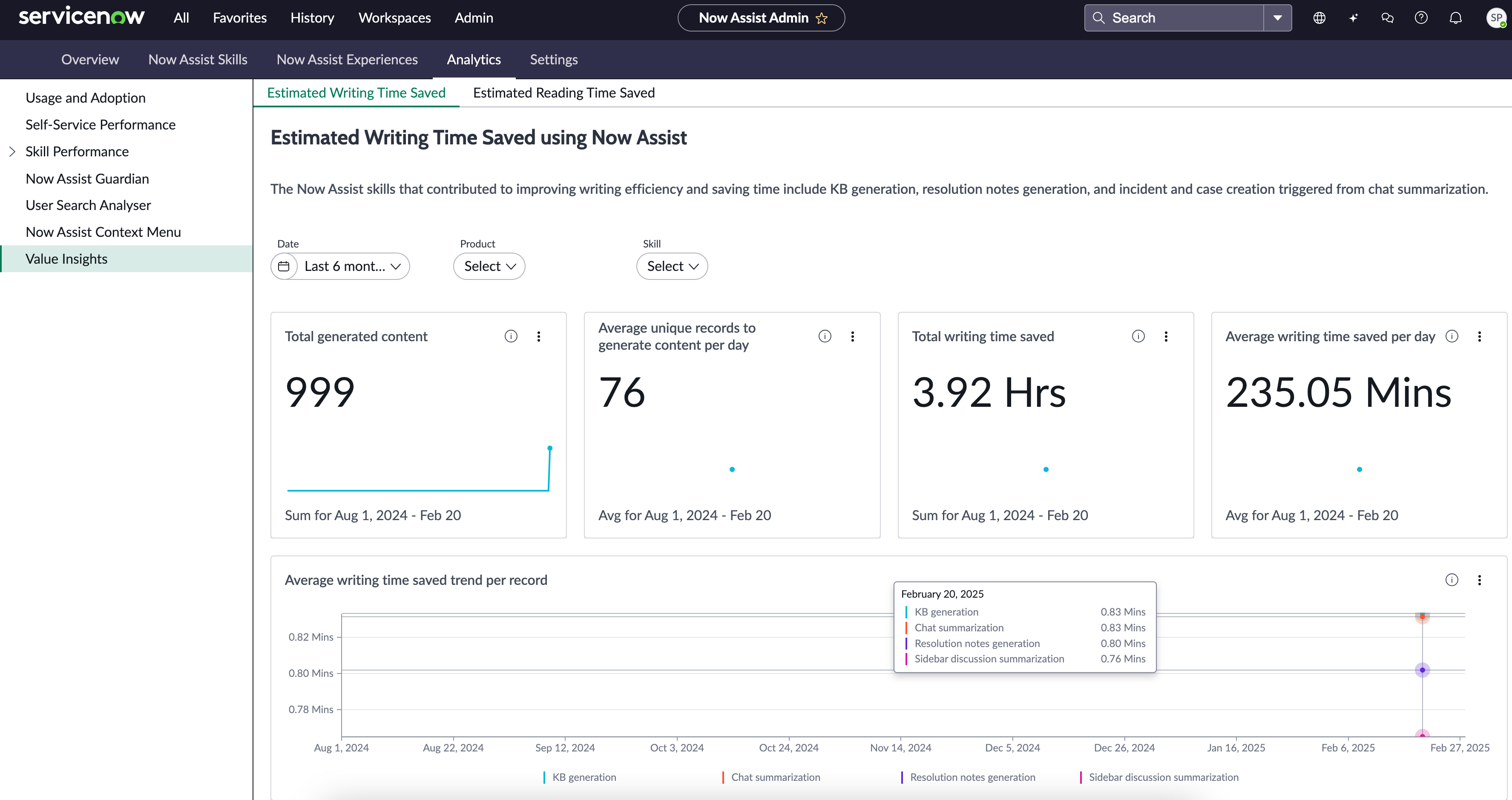
Task: Switch to the Overview tab
Action: click(90, 59)
